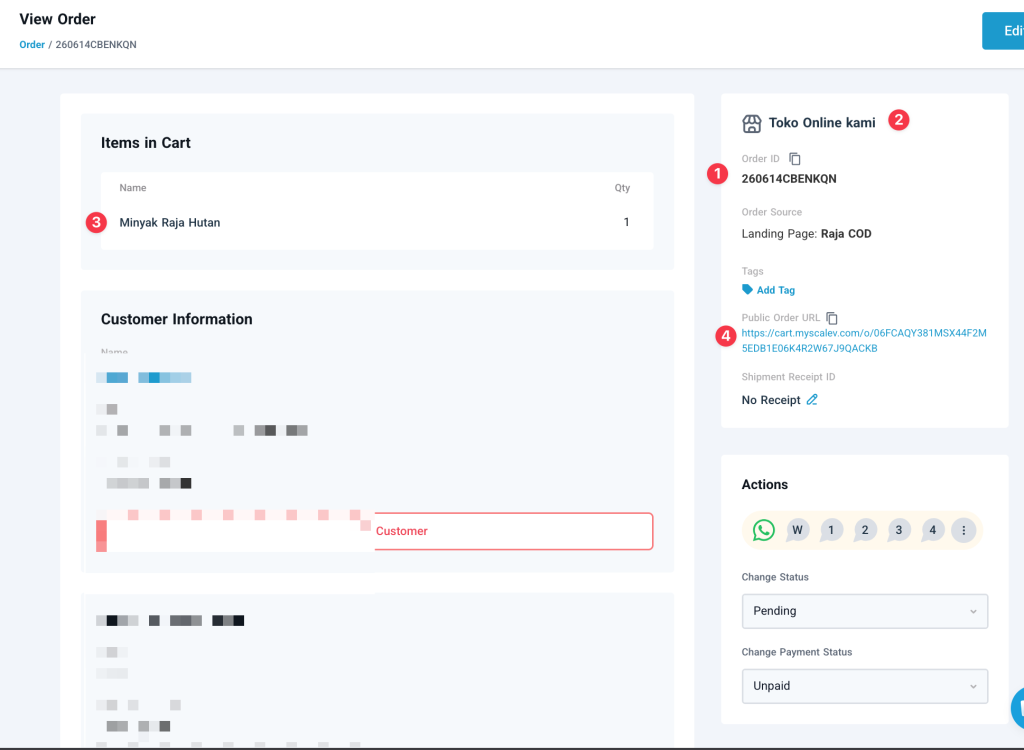Click the chat widget bubble at bottom right
Viewport: 1024px width, 750px height.
[1017, 708]
